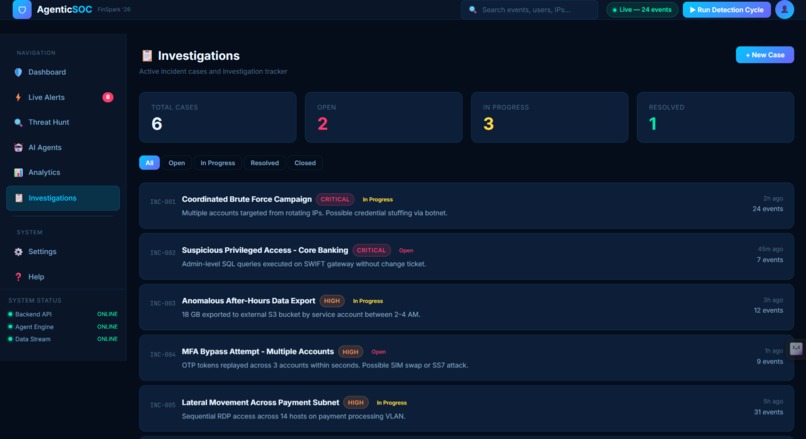Open Anomalous After-Hours Data Export case
The height and width of the screenshot is (439, 806).
466,307
